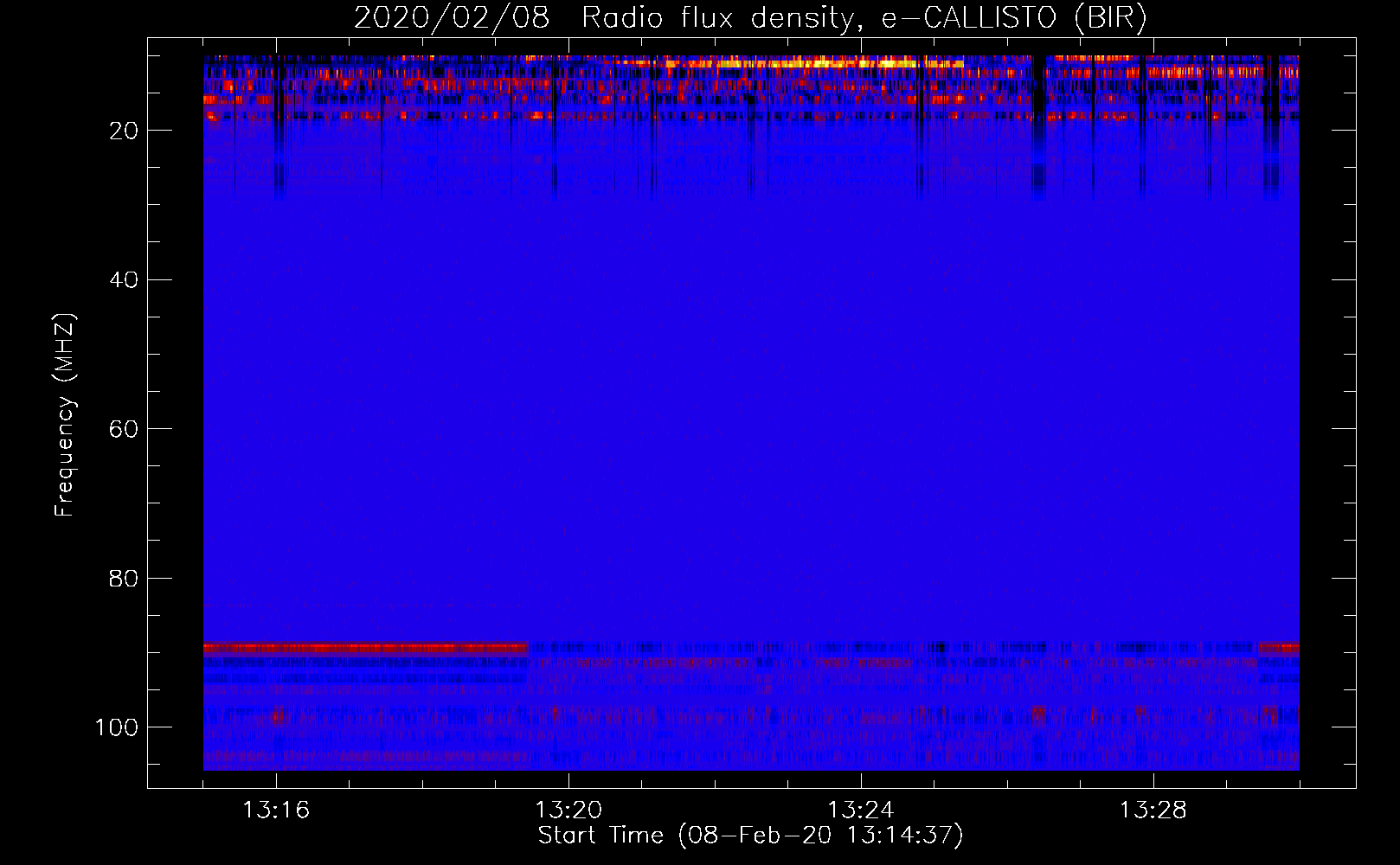Click the '40' frequency tick label
The width and height of the screenshot is (1400, 865).
click(124, 280)
